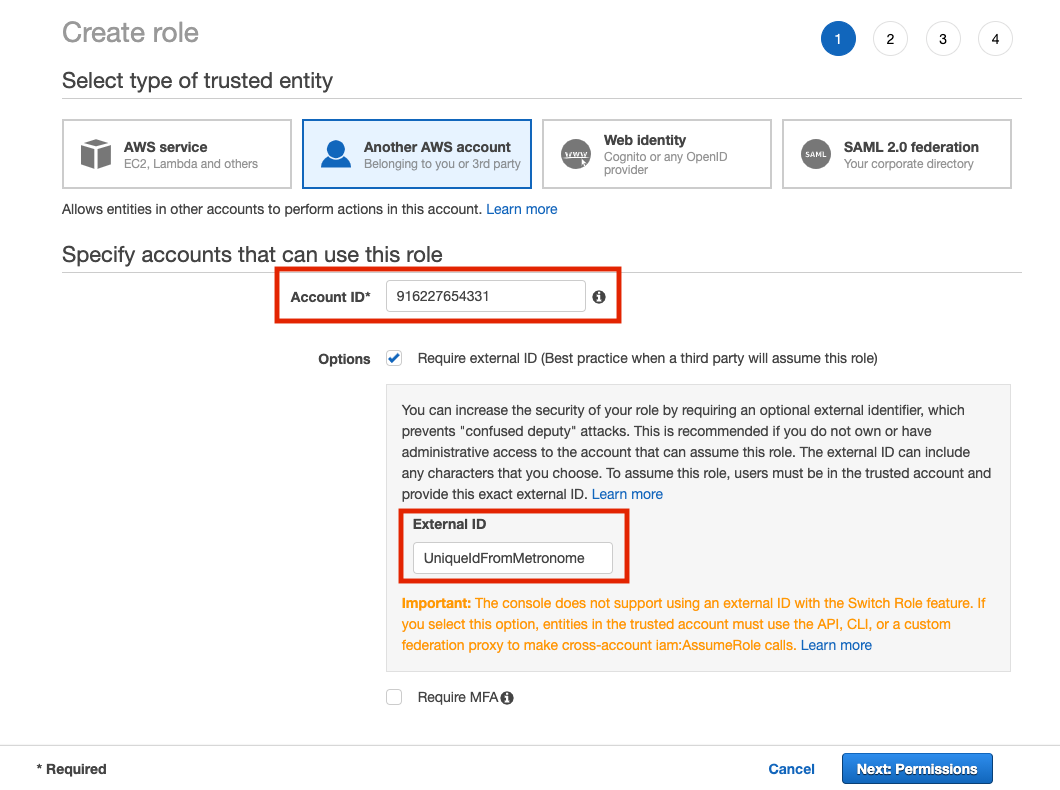Click info icon beside Require MFA
The width and height of the screenshot is (1060, 790).
507,698
